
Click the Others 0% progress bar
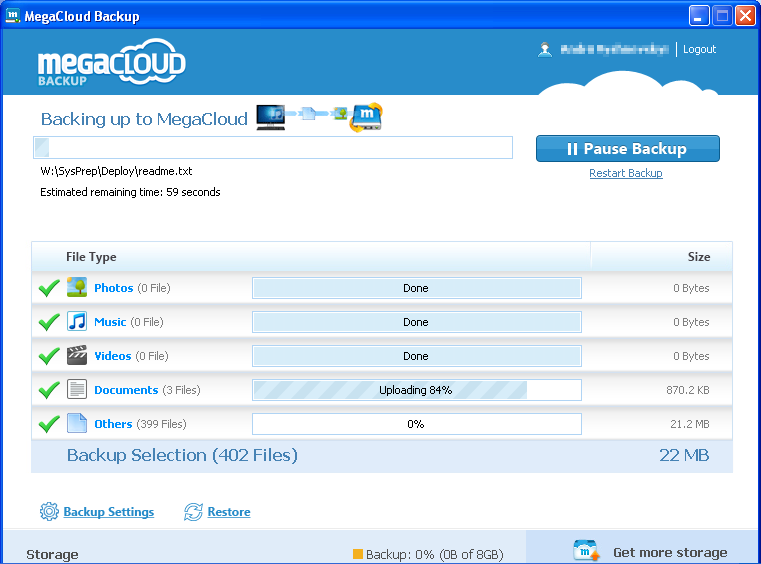tap(417, 424)
